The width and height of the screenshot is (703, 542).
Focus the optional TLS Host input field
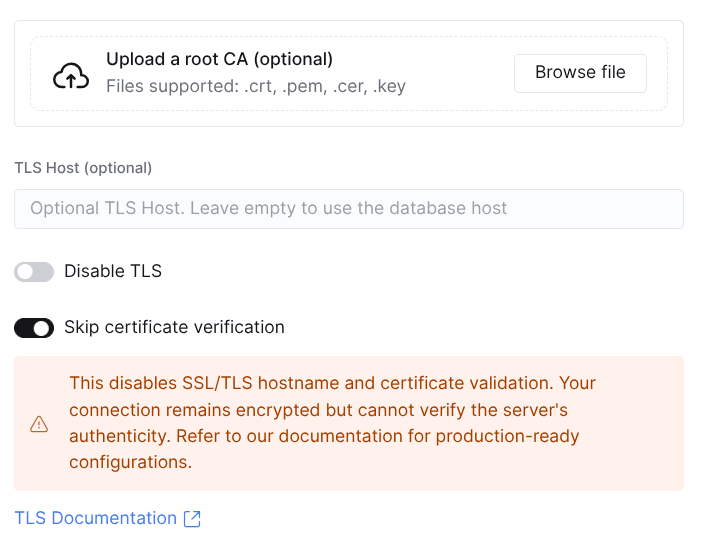(x=349, y=209)
